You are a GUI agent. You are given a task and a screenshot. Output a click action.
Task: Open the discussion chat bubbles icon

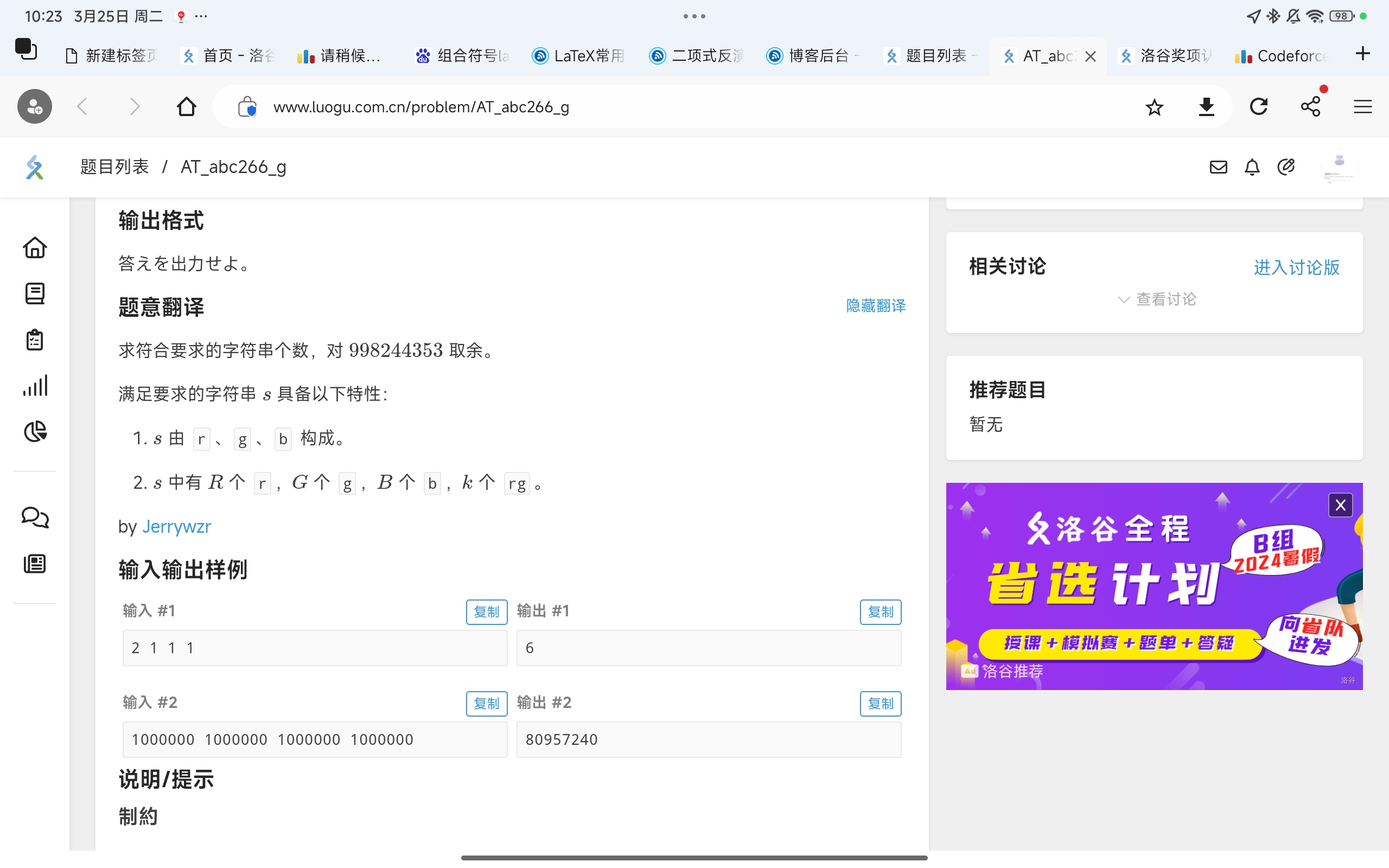(35, 517)
